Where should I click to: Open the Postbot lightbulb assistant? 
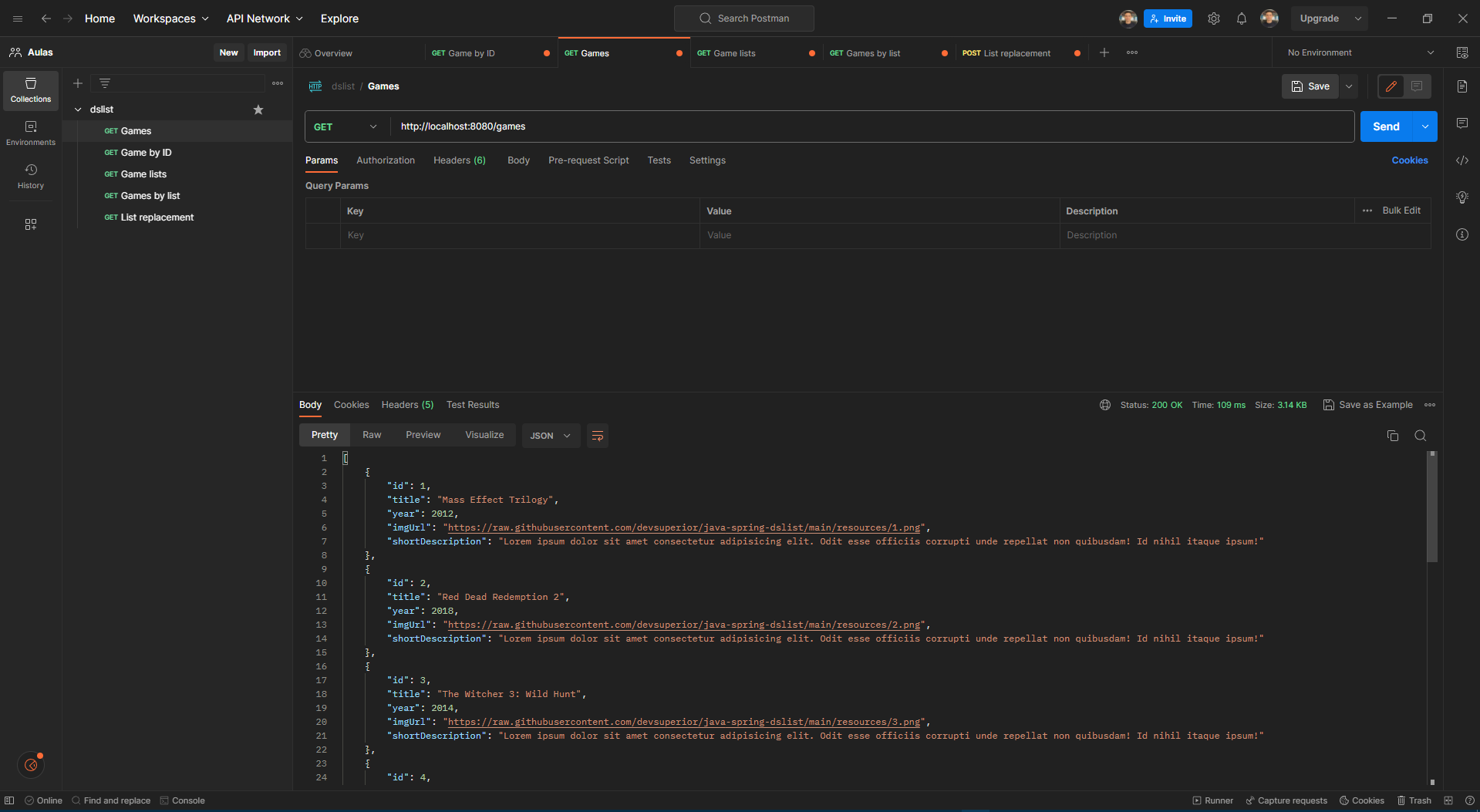(x=1461, y=197)
